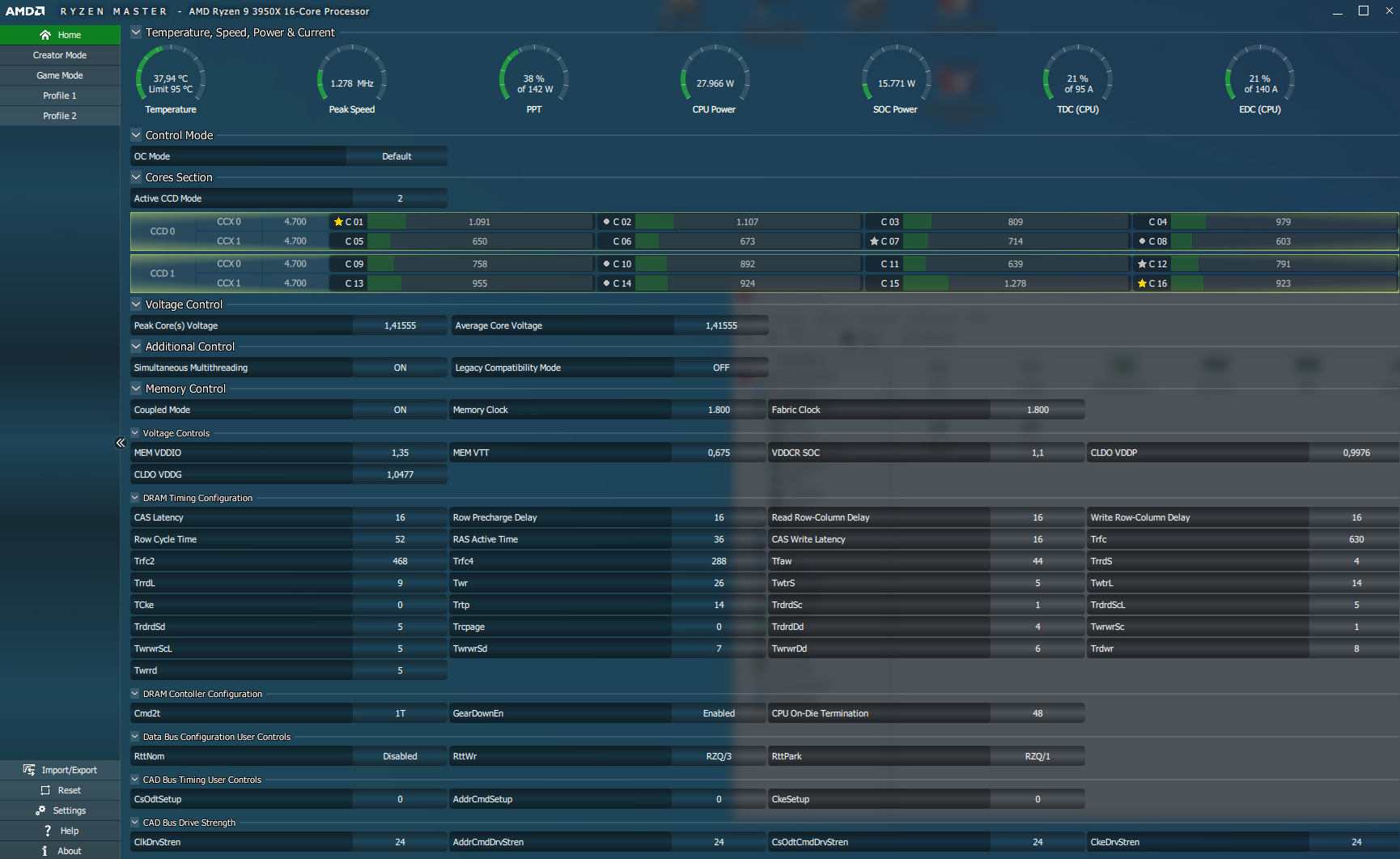Open the Profile 2 tab
1400x859 pixels.
click(x=60, y=116)
